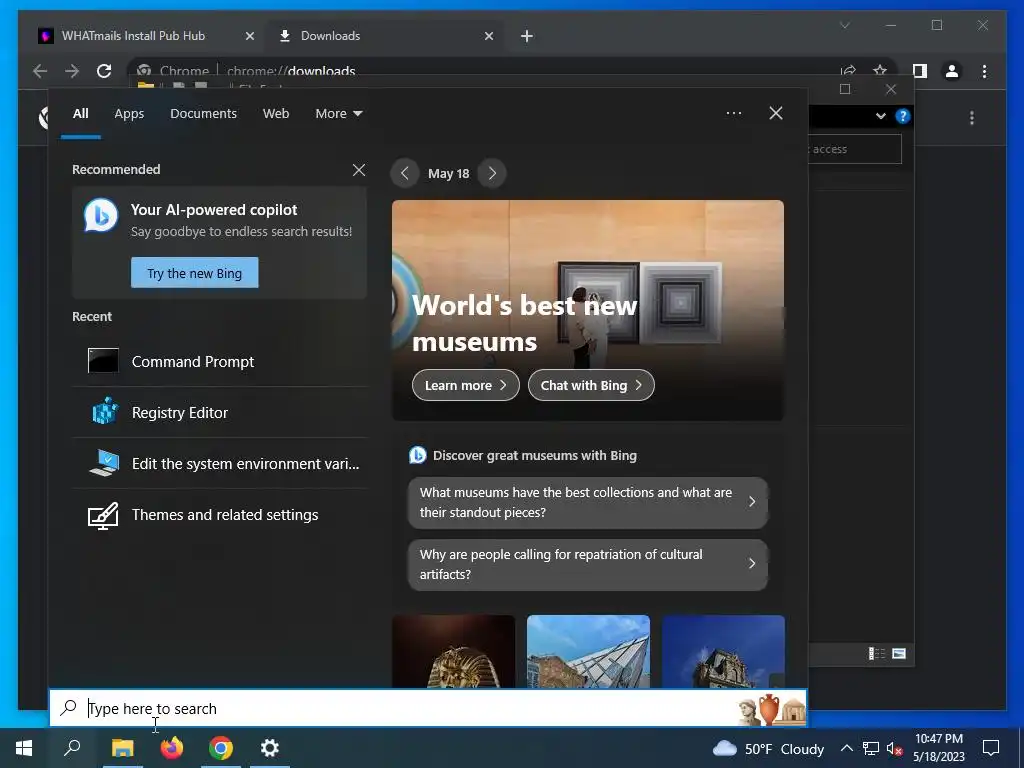
Task: Switch File Explorer to large icons view
Action: (899, 653)
